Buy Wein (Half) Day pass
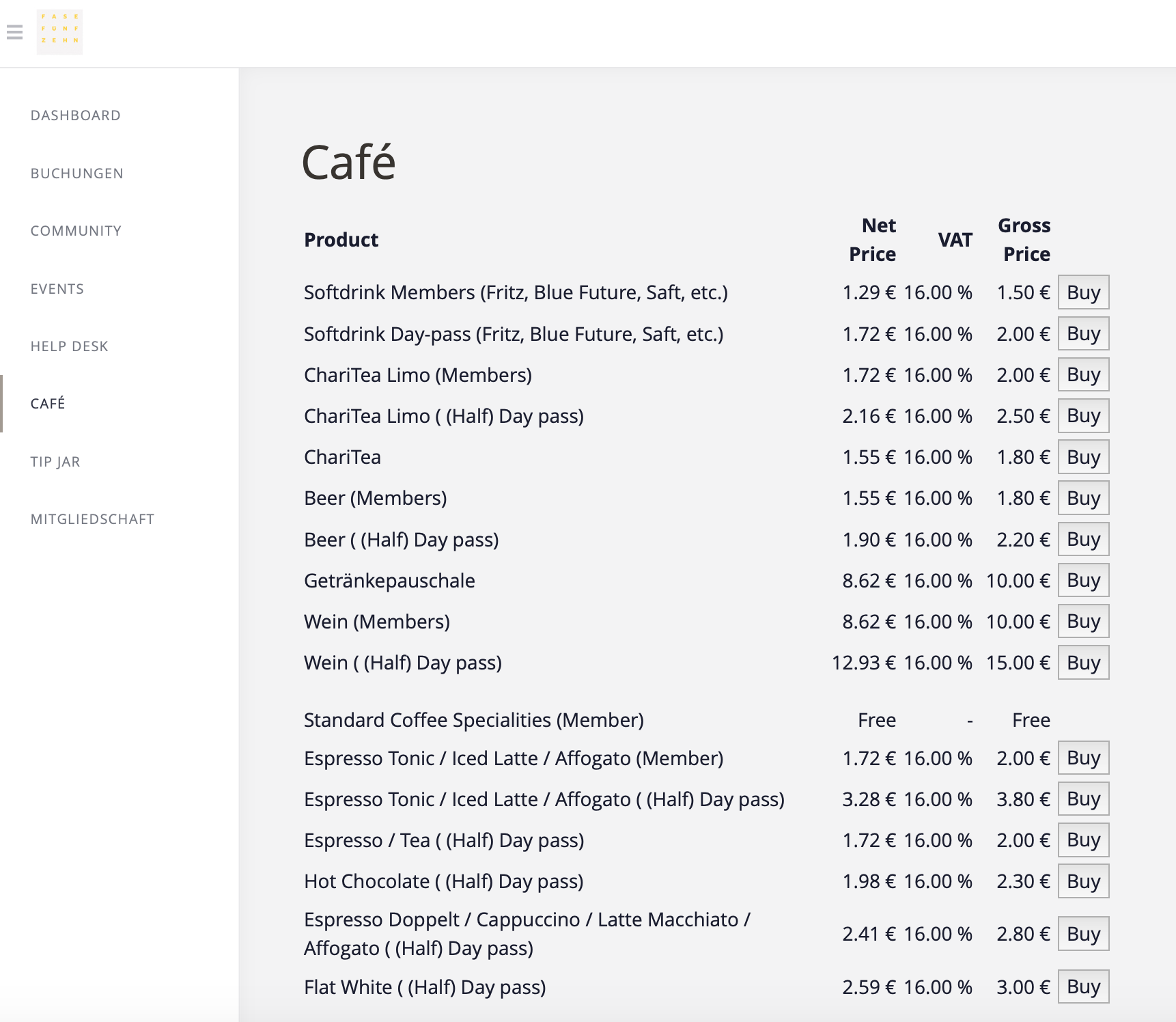The width and height of the screenshot is (1176, 1022). [1082, 662]
